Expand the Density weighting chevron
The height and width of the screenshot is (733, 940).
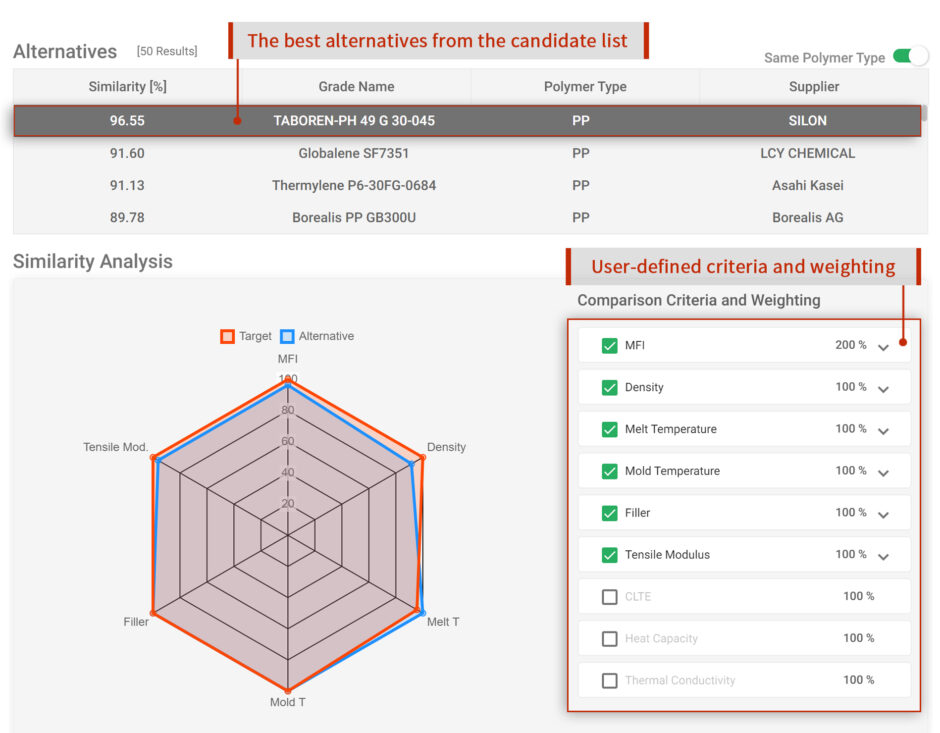point(883,389)
